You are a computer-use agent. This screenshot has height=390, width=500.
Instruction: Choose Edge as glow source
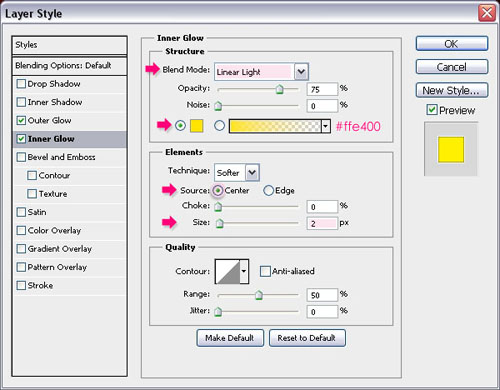pos(268,190)
